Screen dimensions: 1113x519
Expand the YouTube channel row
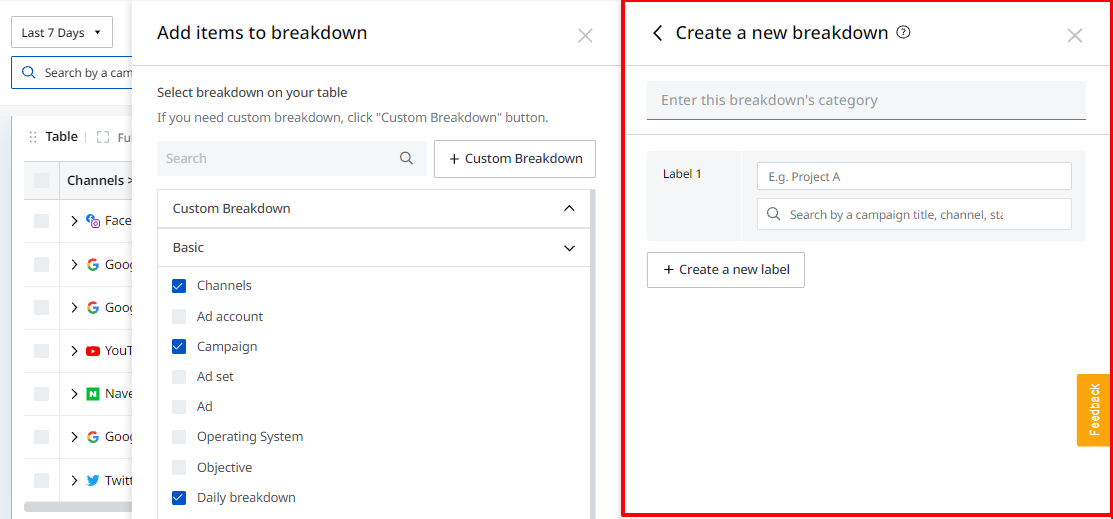tap(75, 351)
